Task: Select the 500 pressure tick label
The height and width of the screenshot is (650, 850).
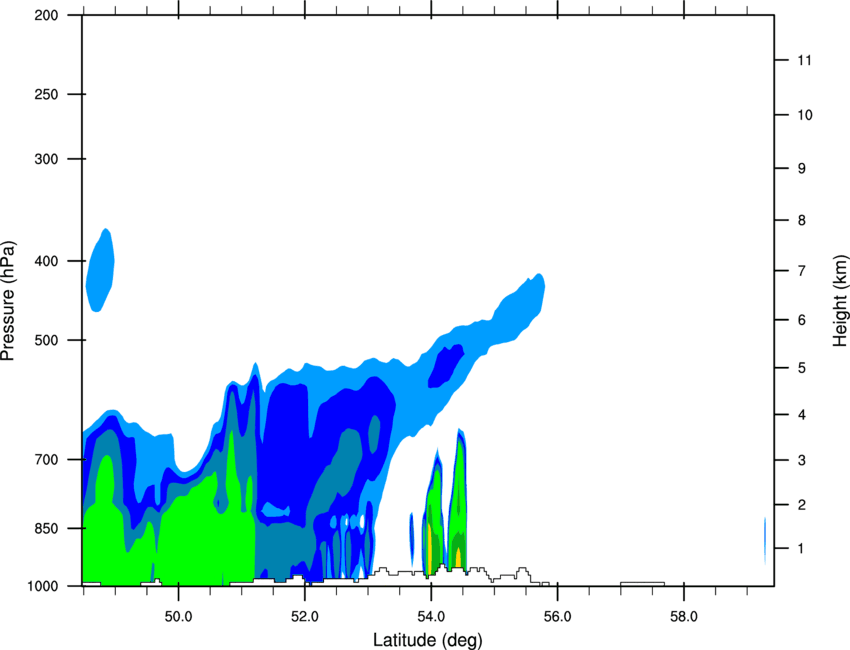Action: pyautogui.click(x=46, y=340)
